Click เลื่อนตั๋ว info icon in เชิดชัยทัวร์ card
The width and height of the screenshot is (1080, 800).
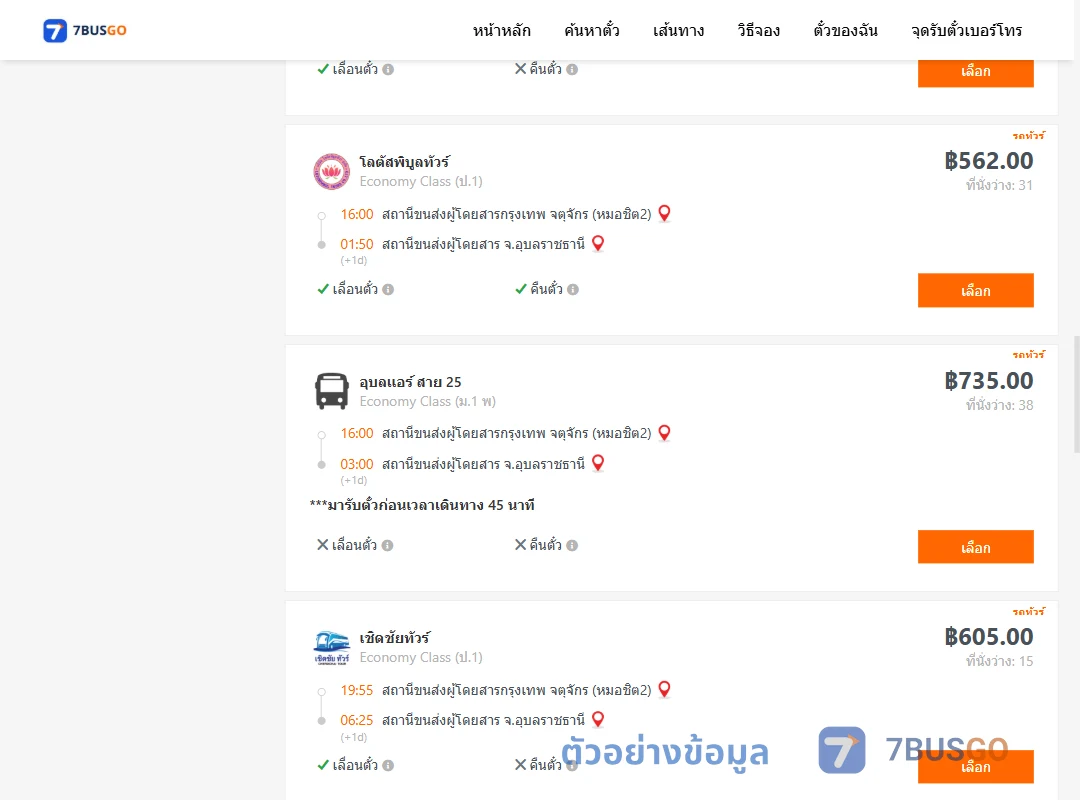pos(388,766)
